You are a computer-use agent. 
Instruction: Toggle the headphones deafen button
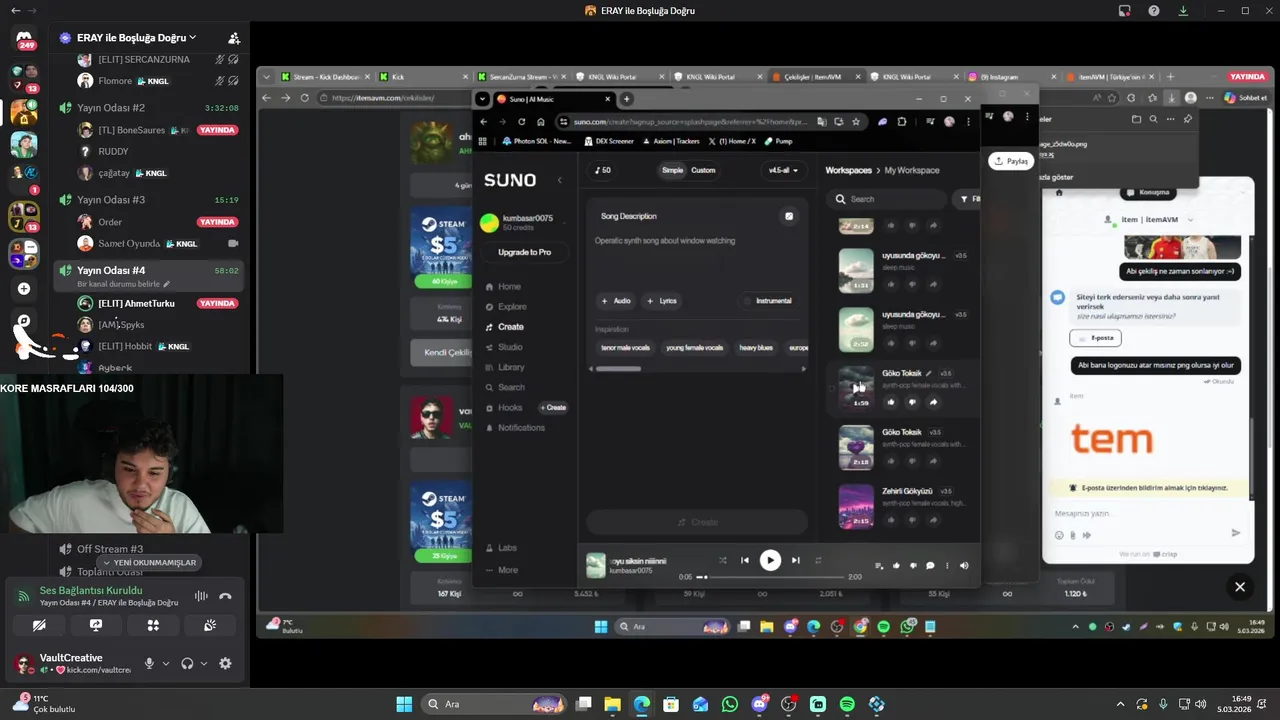tap(187, 663)
